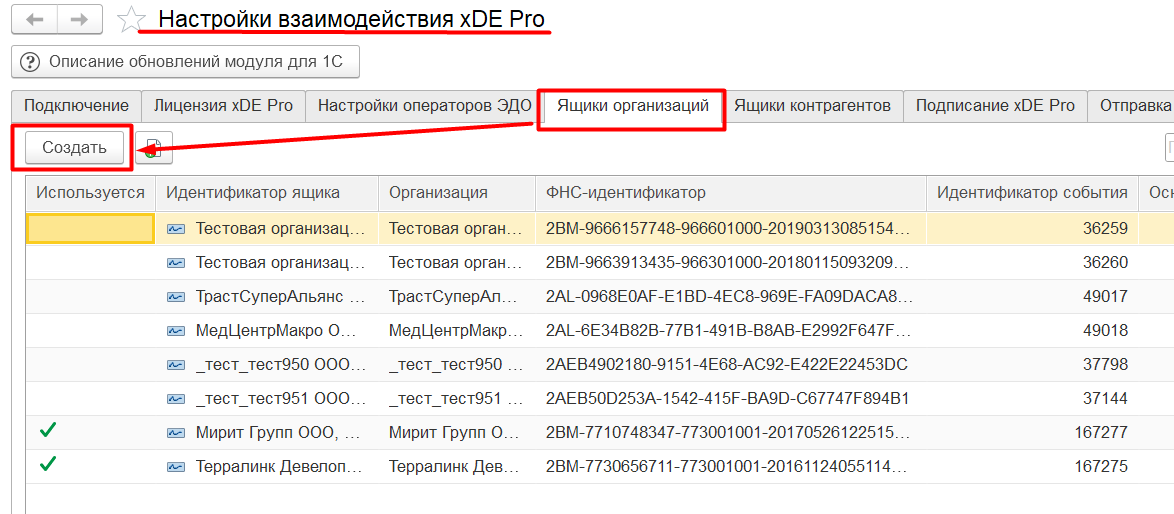Click mailbox icon in _тест_тест950 row
The height and width of the screenshot is (514, 1174).
click(x=176, y=365)
